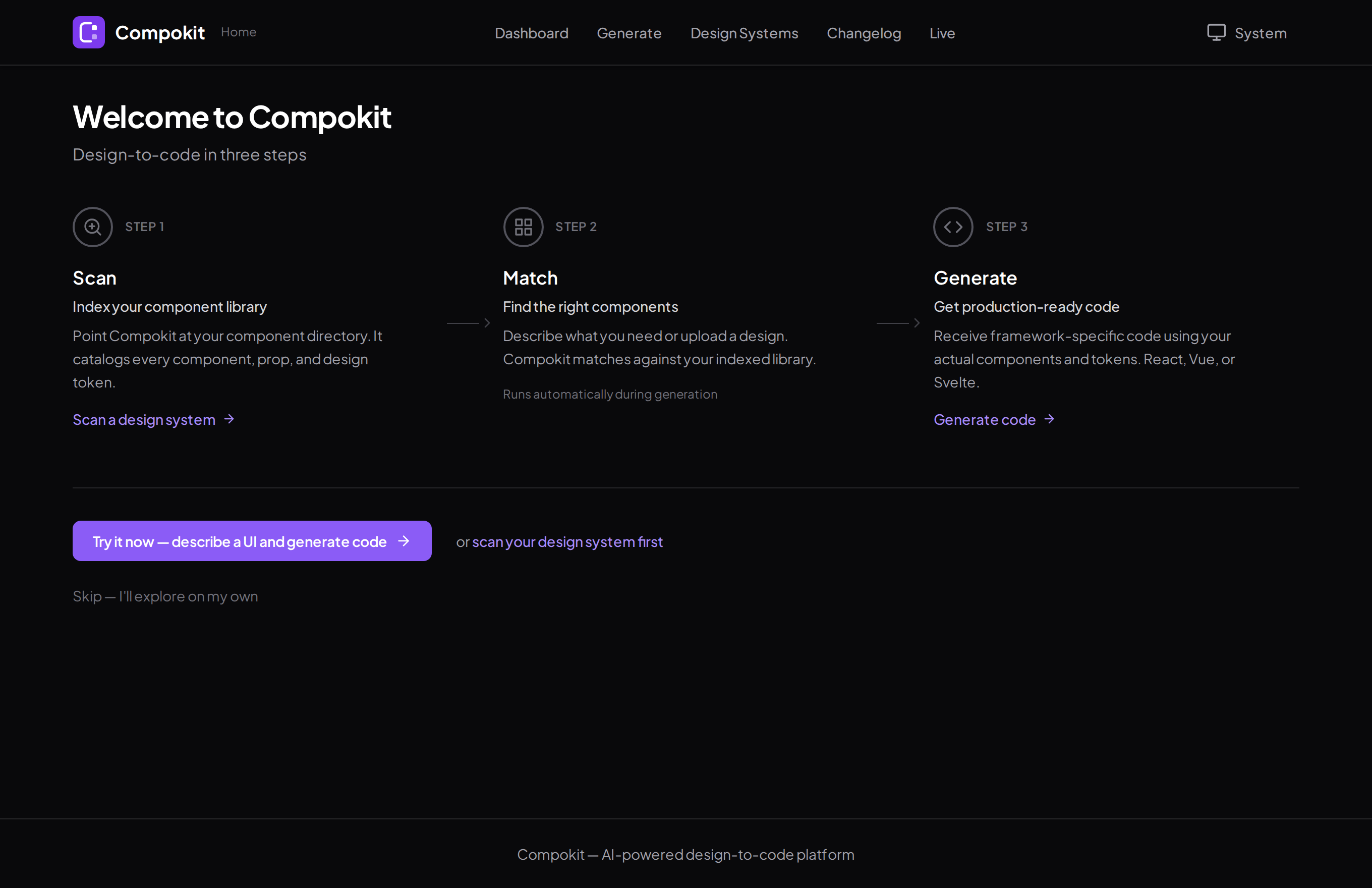The height and width of the screenshot is (888, 1372).
Task: Click the Design-to-code in three steps subtitle
Action: pyautogui.click(x=189, y=154)
